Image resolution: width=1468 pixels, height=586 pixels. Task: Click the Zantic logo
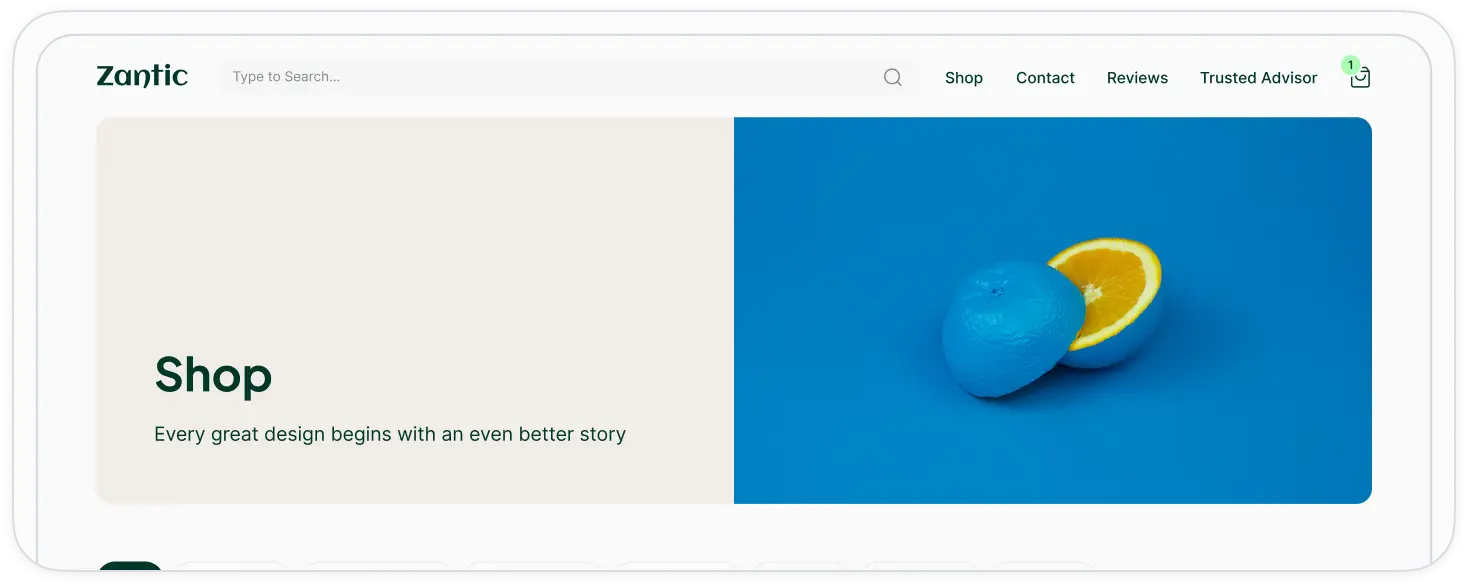pos(142,76)
